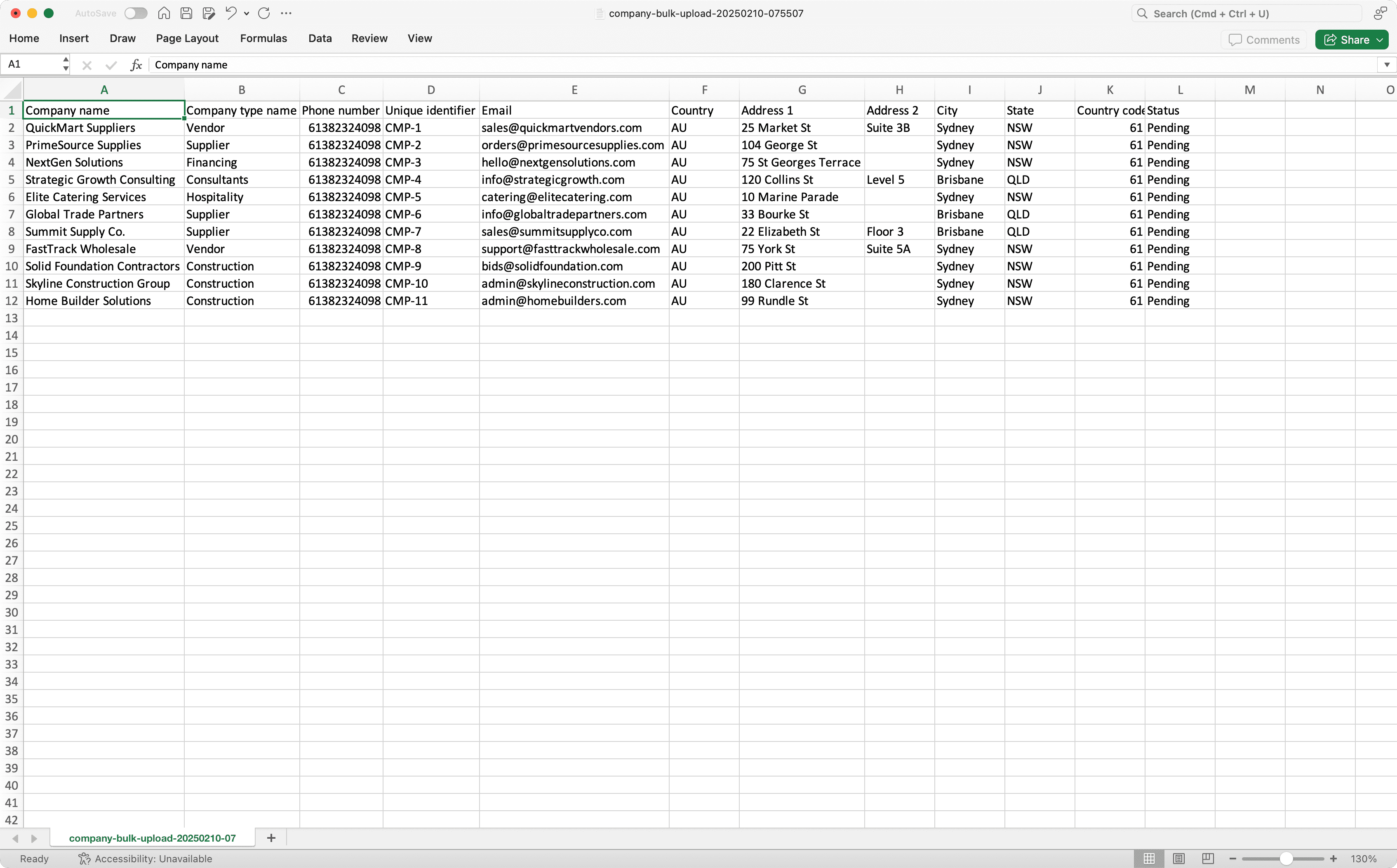Viewport: 1397px width, 868px height.
Task: Add a new sheet with the plus button
Action: point(271,838)
